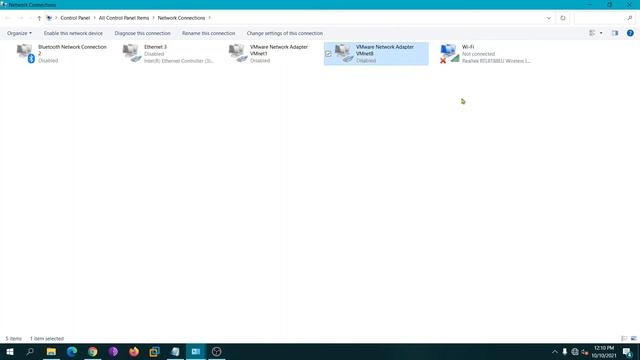Click Change settings of this connection
Viewport: 640px width, 360px height.
[x=284, y=33]
